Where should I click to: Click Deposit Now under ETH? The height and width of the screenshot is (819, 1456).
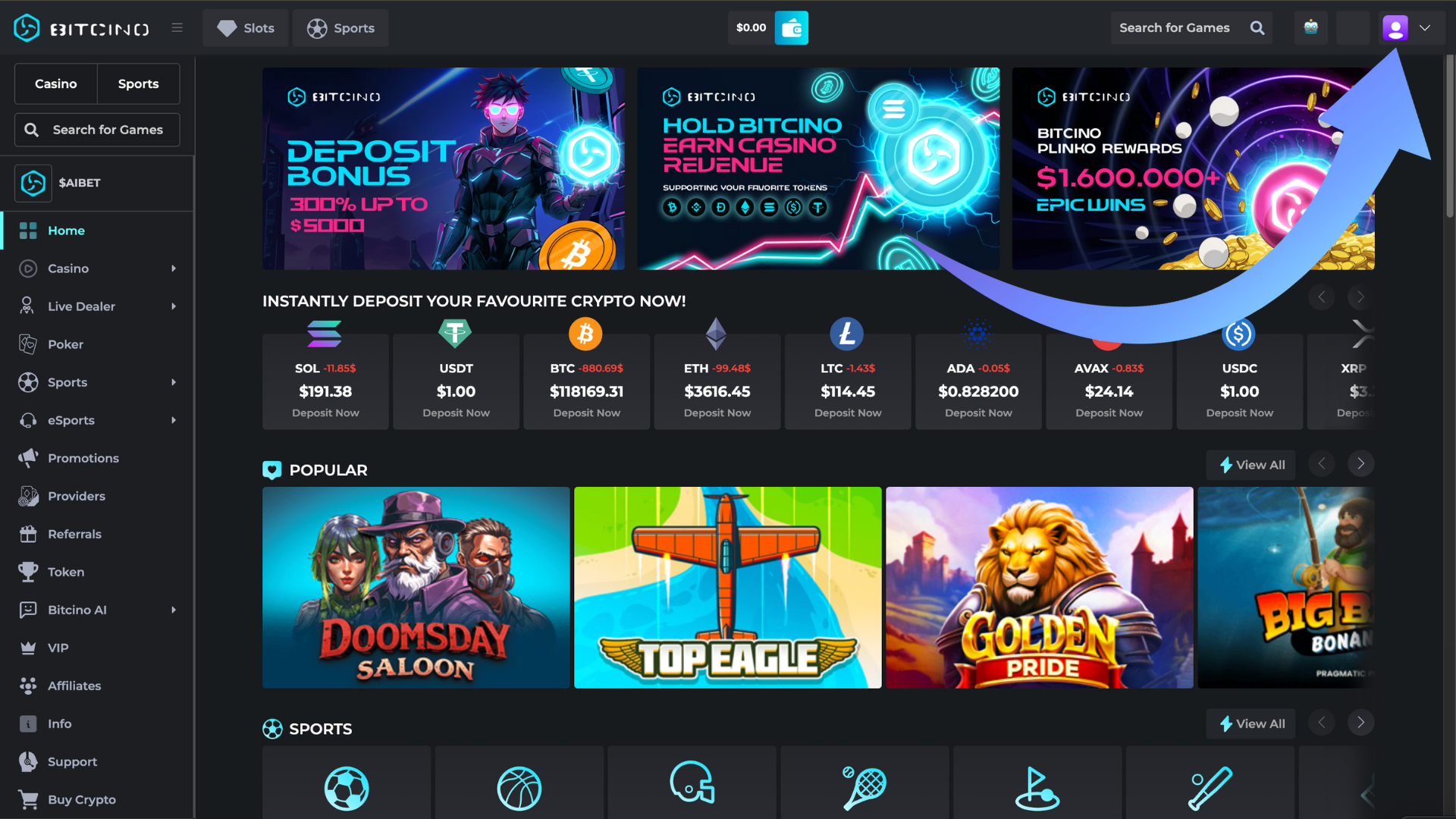717,413
